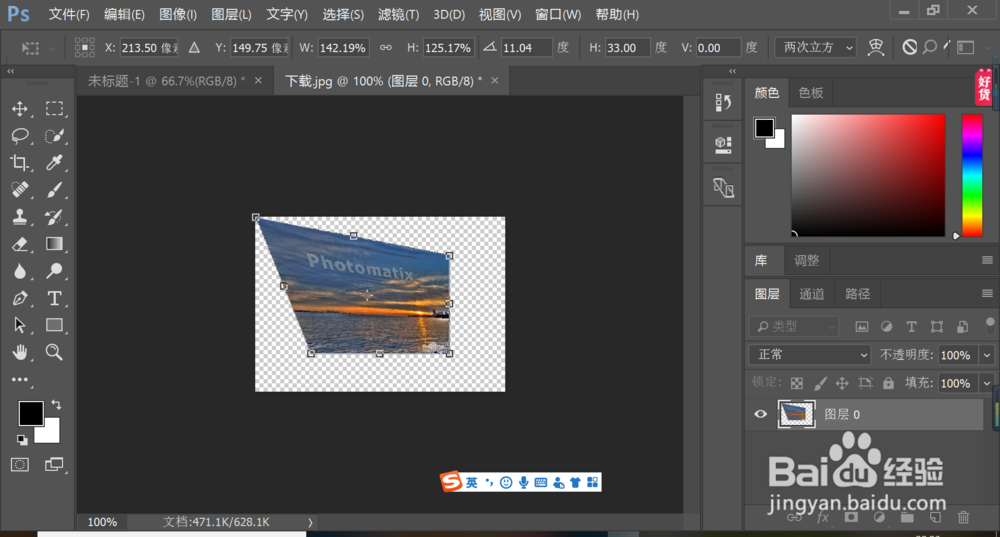Select the Rectangle shape tool
This screenshot has height=537, width=1000.
[x=54, y=325]
